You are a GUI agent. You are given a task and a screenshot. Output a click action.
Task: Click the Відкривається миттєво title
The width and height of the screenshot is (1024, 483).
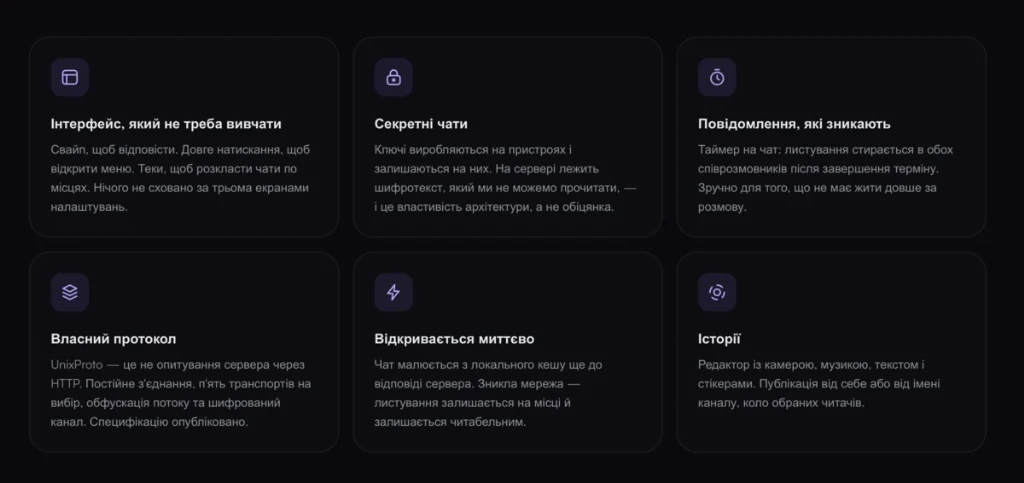point(455,339)
